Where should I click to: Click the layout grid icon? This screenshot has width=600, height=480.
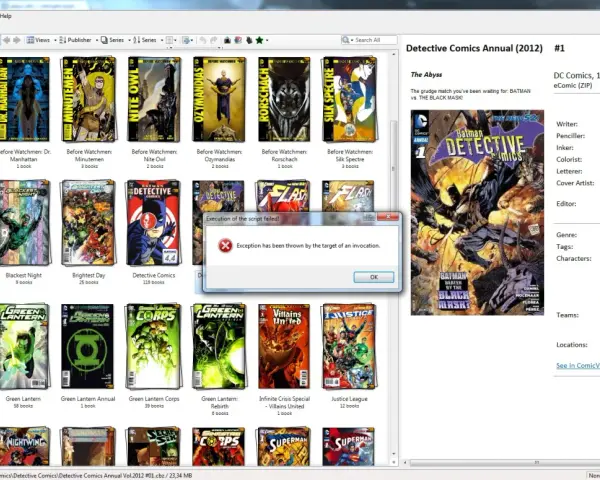coord(169,40)
